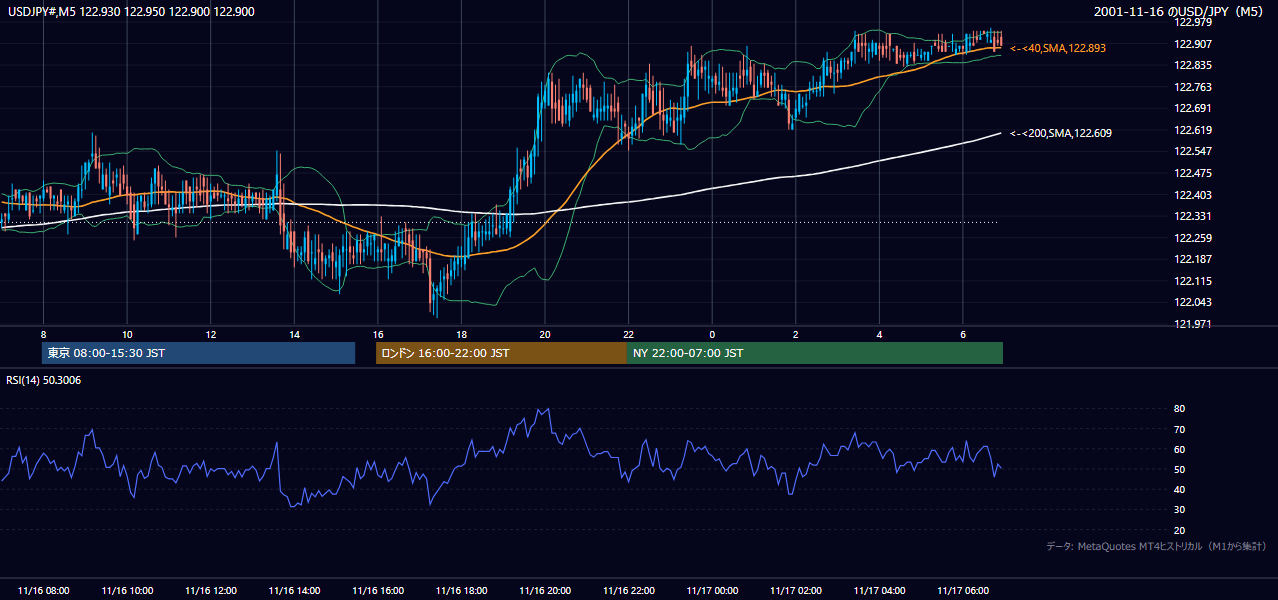1278x600 pixels.
Task: Select the 40 SMA label reading 122.893
Action: (x=1058, y=48)
